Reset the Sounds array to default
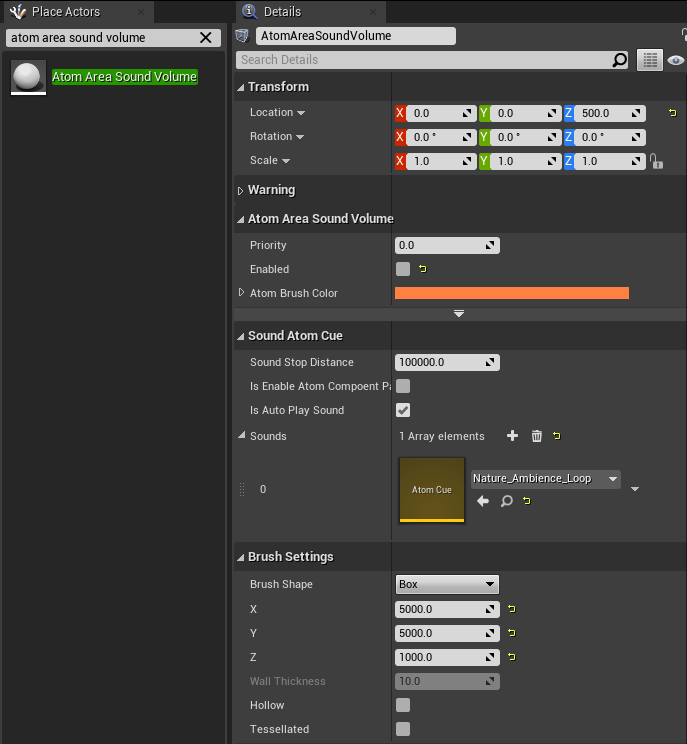The image size is (687, 744). tap(557, 436)
